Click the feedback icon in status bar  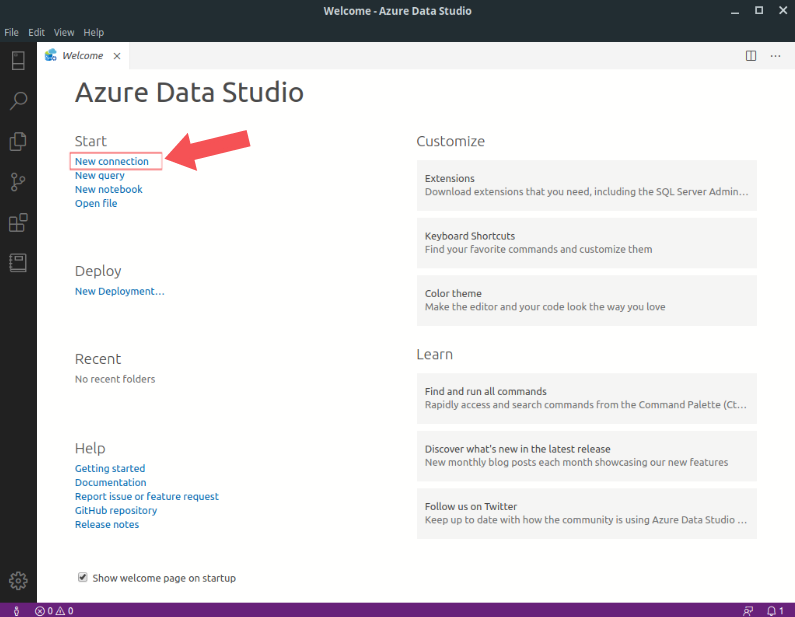(748, 611)
